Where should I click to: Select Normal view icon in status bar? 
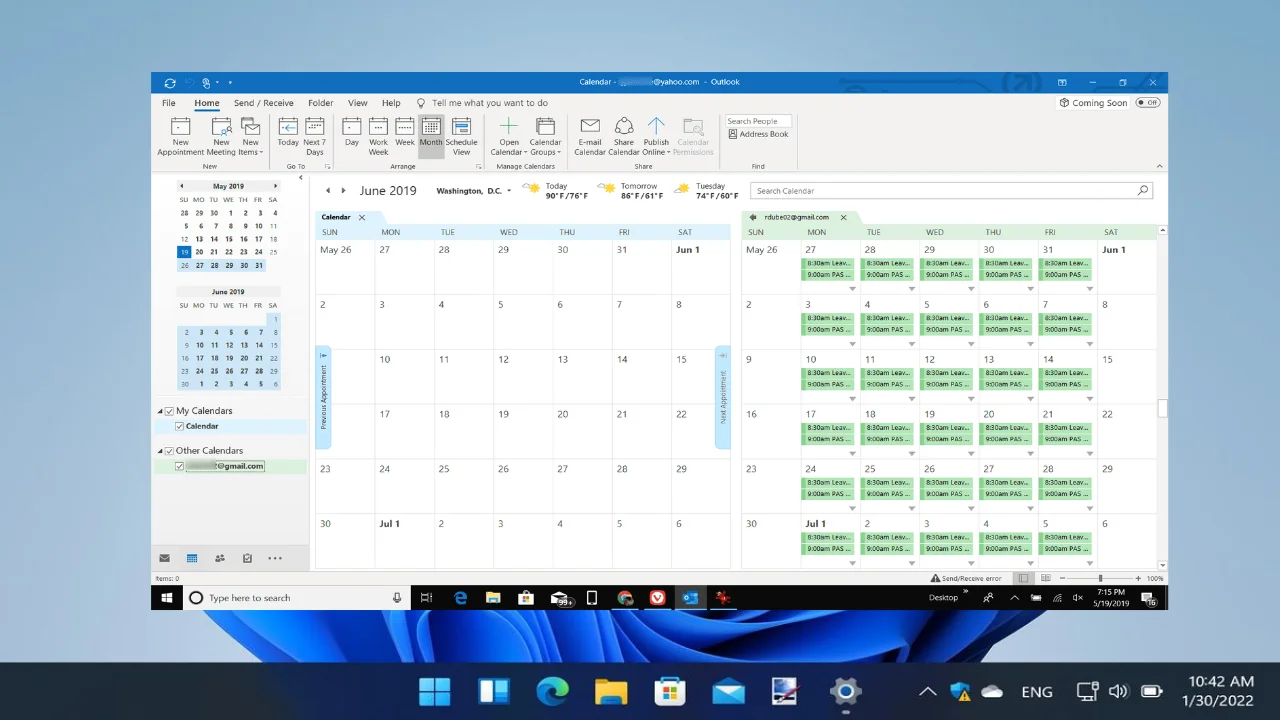[x=1023, y=578]
